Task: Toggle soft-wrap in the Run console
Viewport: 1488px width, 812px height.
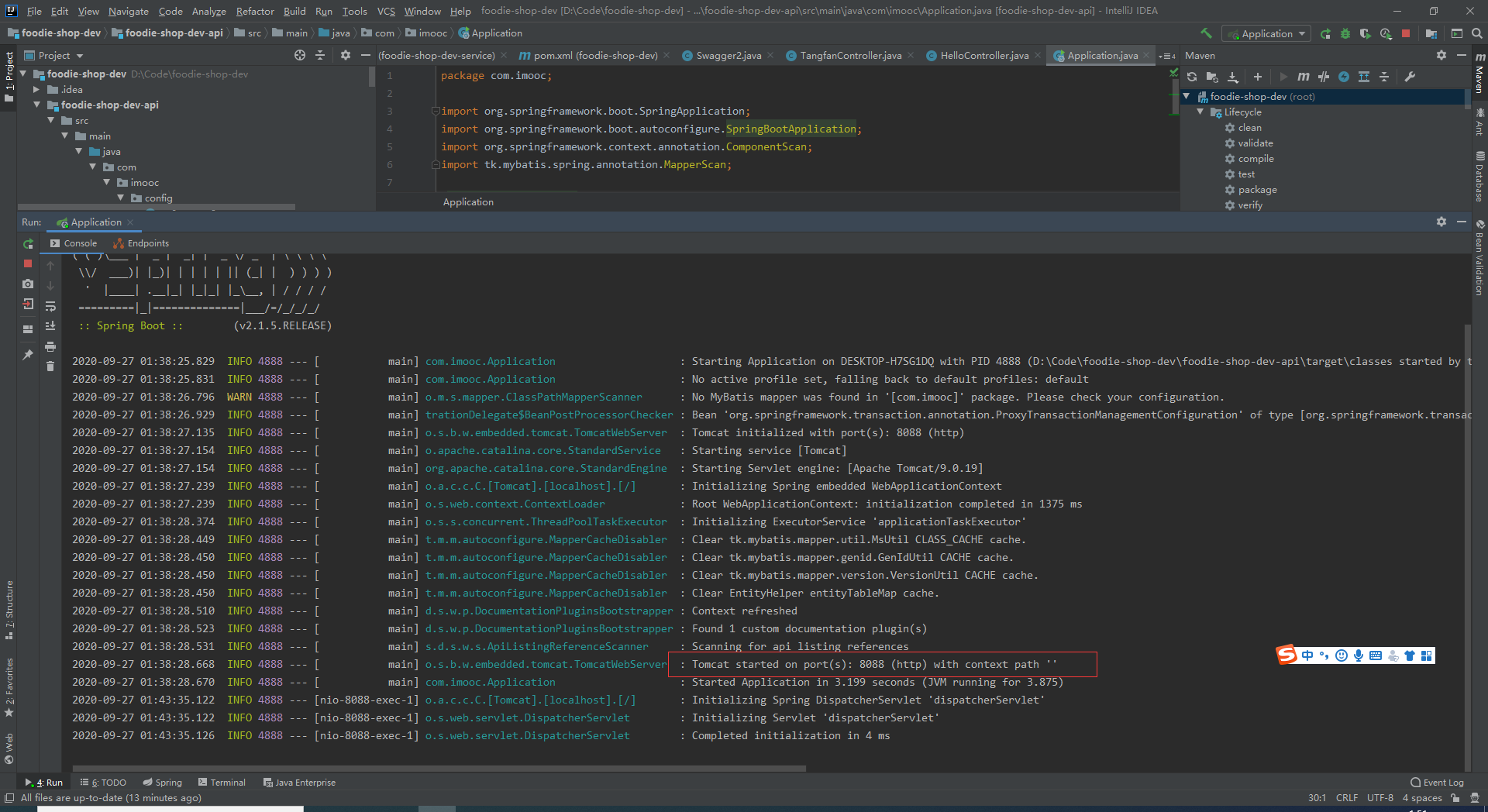Action: point(50,306)
